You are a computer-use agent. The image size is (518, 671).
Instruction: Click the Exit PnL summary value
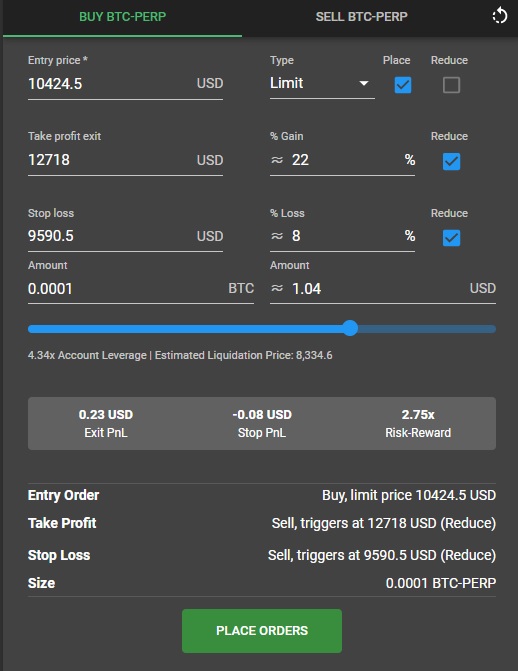(x=106, y=415)
